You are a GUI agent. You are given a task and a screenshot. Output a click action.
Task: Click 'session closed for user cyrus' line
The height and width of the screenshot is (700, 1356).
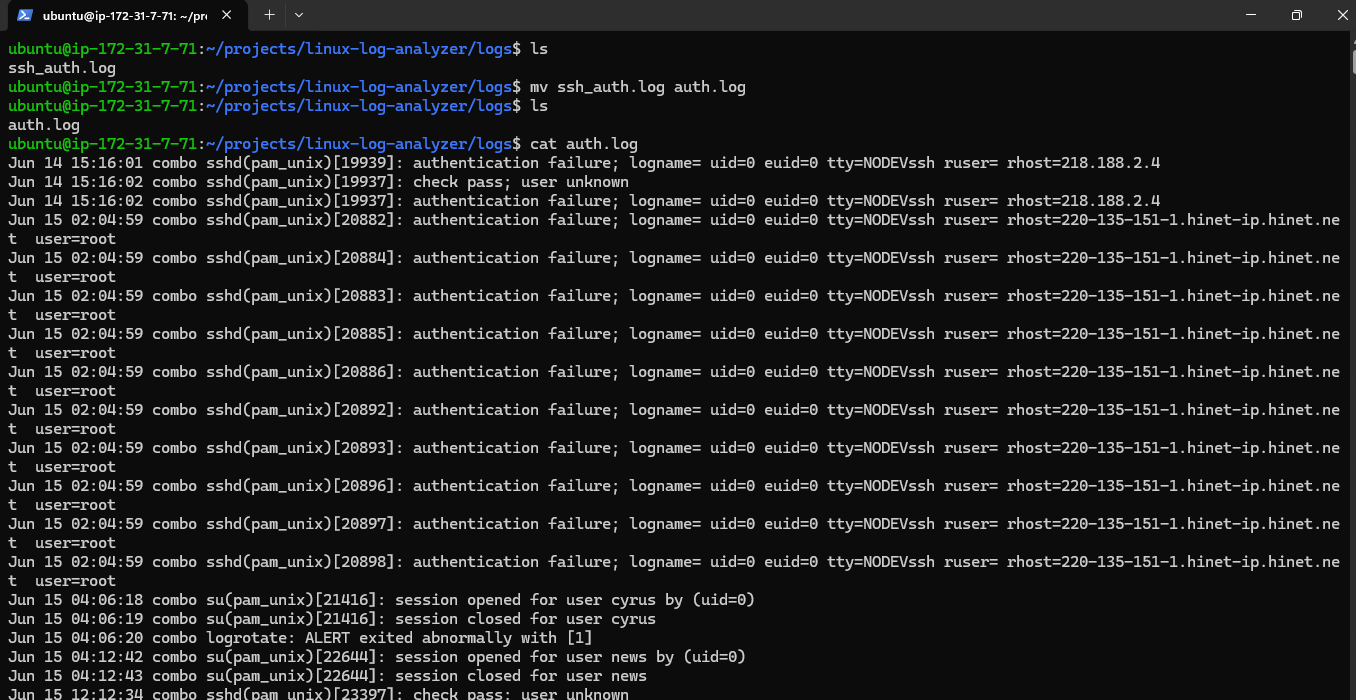332,619
